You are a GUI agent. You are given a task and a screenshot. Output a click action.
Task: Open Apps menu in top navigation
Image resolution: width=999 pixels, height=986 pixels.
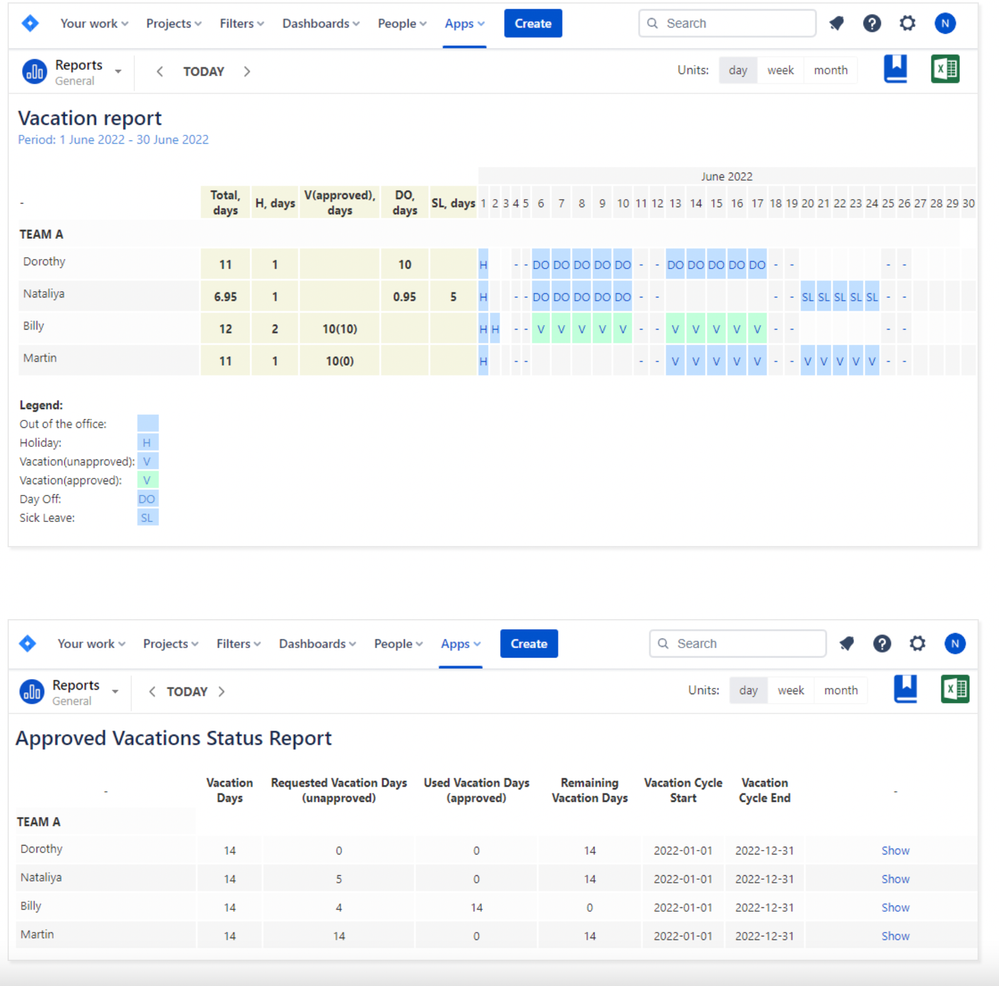pyautogui.click(x=464, y=24)
